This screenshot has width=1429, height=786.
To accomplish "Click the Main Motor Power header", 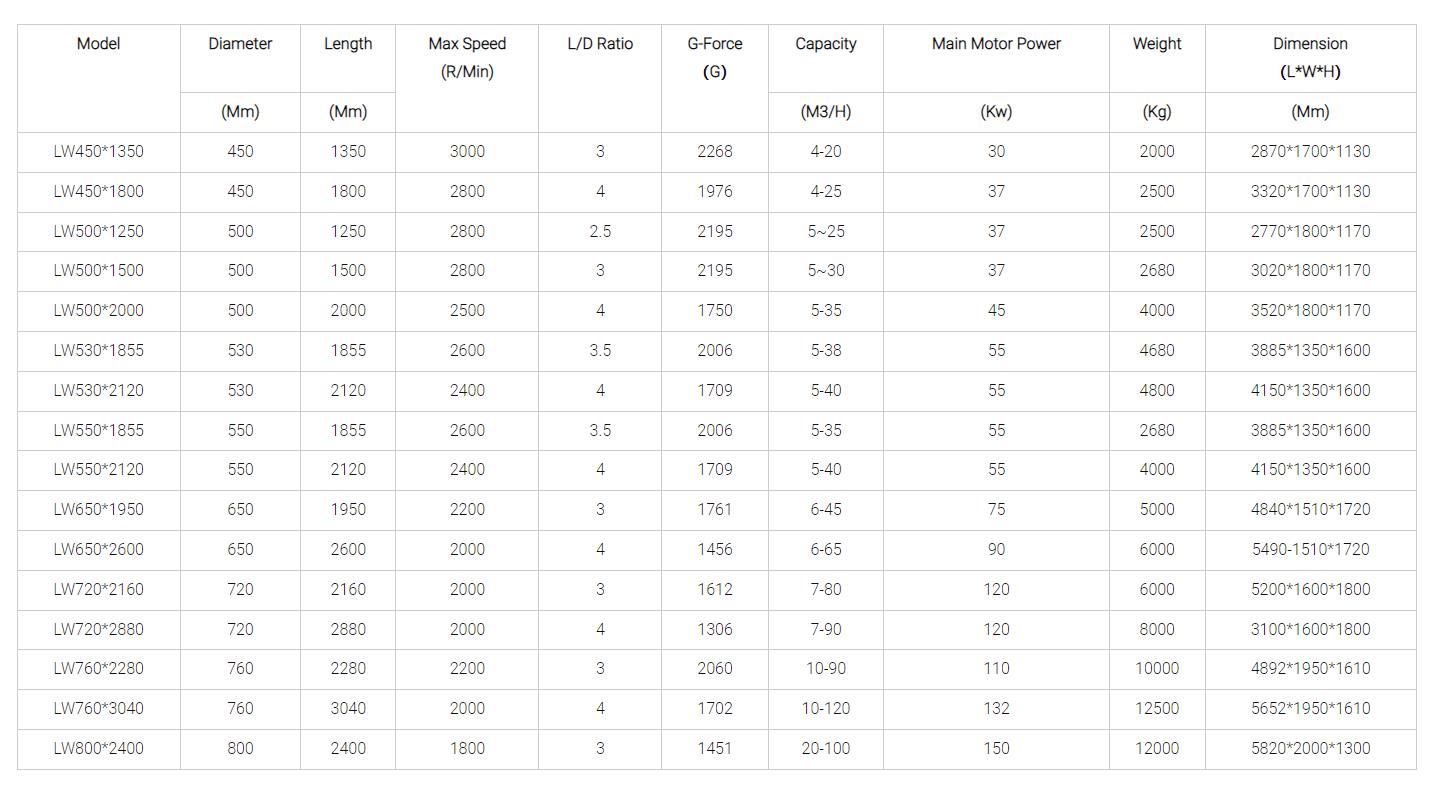I will tap(995, 44).
